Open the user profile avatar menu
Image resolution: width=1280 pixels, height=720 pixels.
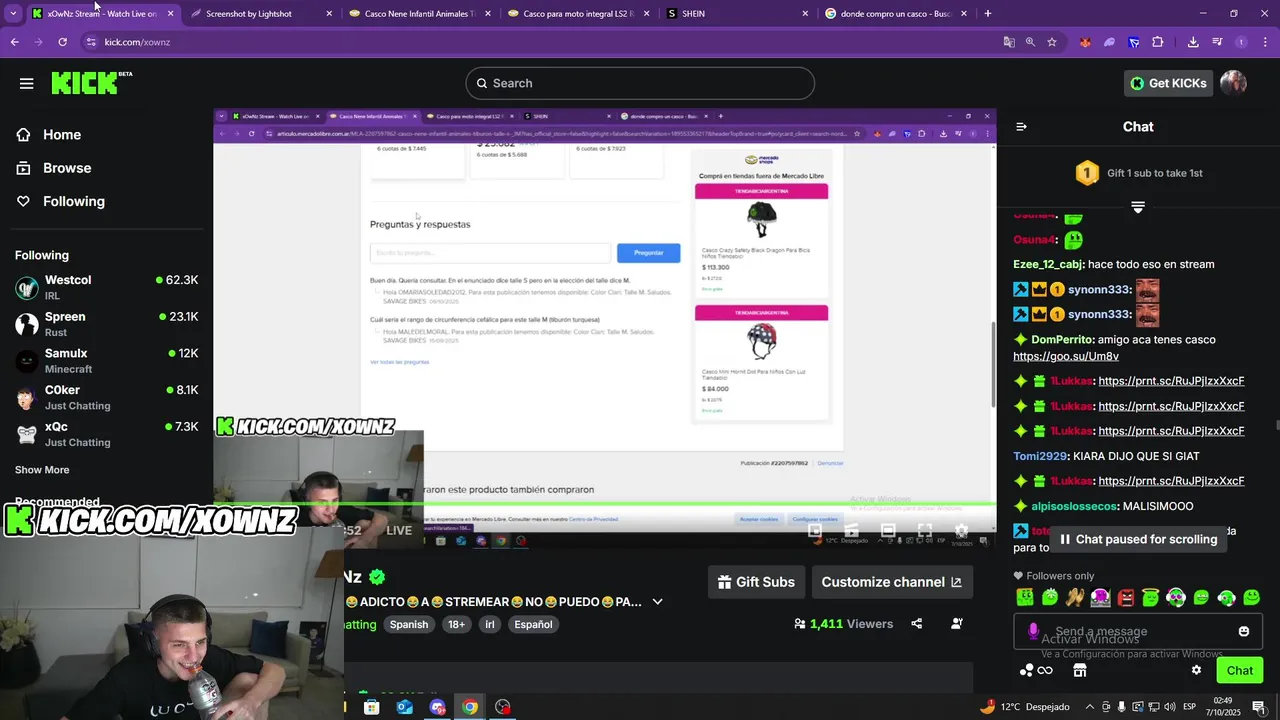tap(1233, 83)
